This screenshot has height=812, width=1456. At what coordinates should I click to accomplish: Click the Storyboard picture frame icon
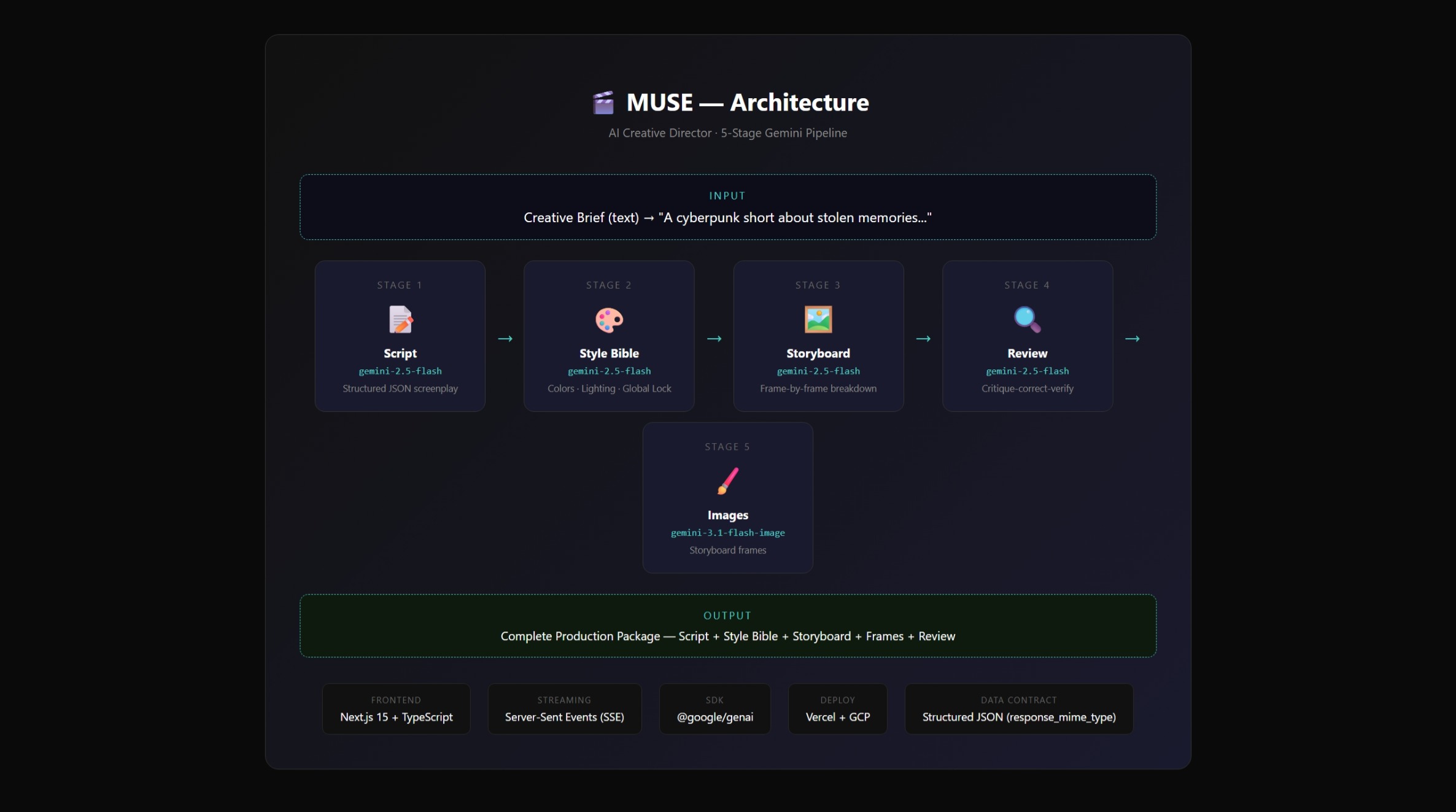tap(818, 319)
